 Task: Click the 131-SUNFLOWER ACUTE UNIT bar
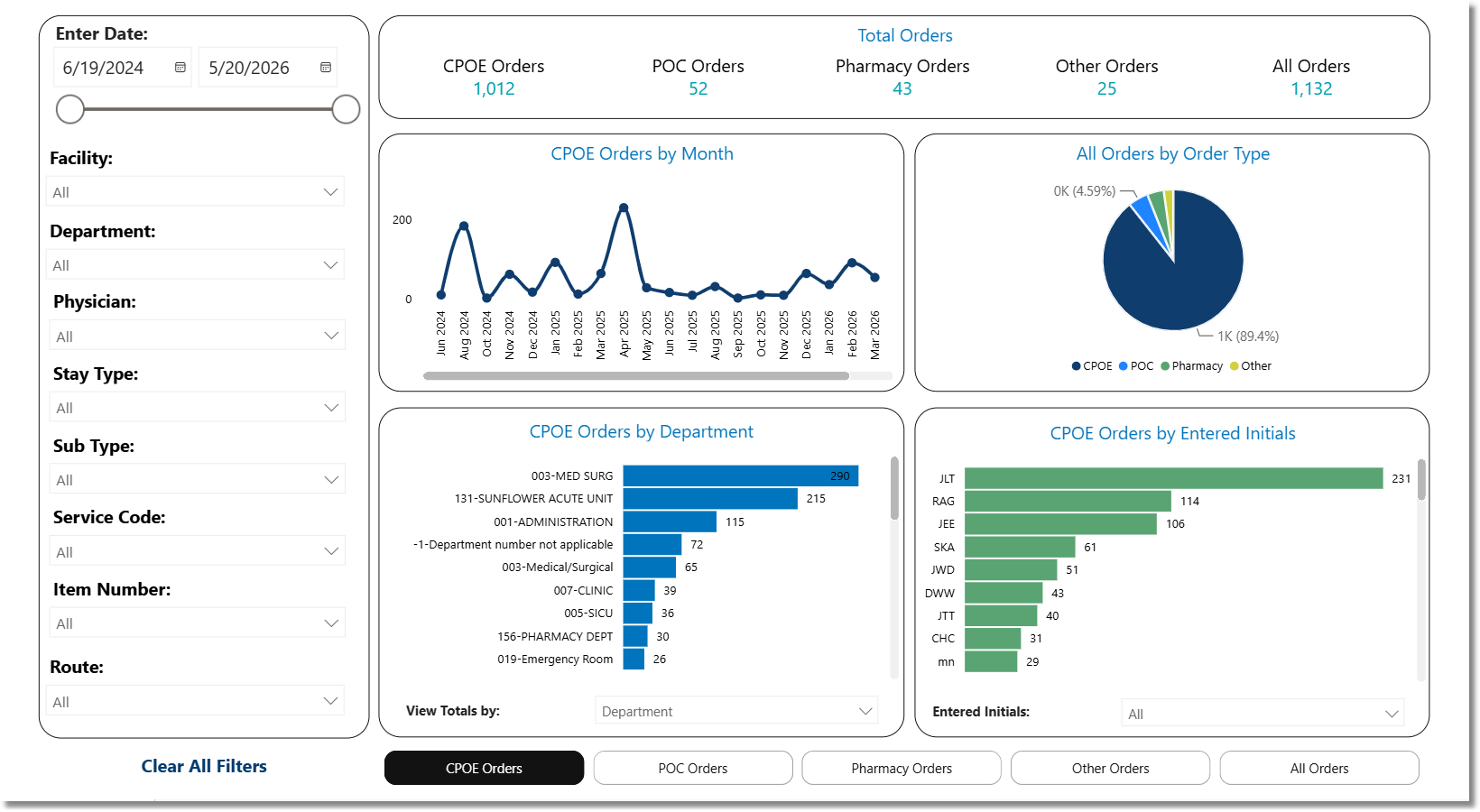(x=710, y=498)
